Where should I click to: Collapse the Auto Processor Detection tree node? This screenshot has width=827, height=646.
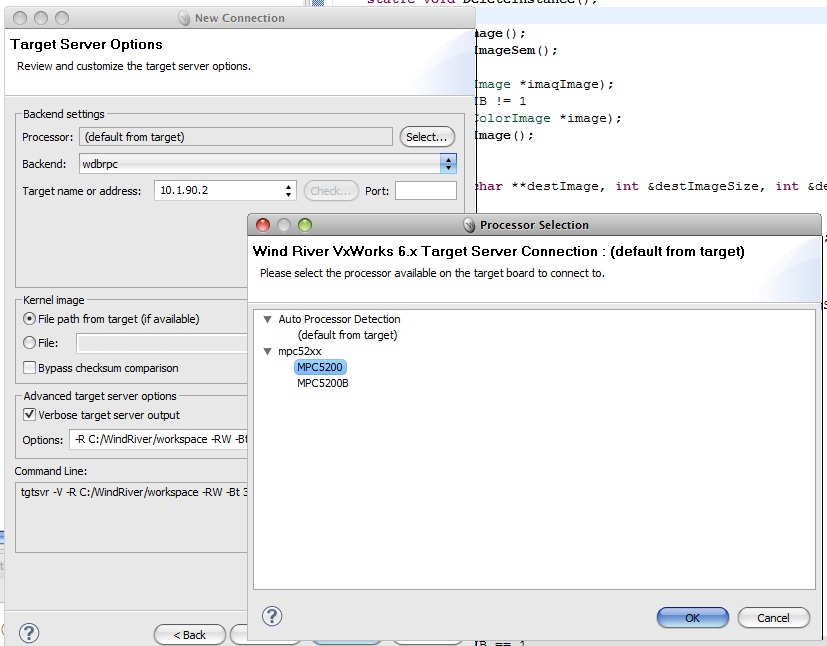267,319
